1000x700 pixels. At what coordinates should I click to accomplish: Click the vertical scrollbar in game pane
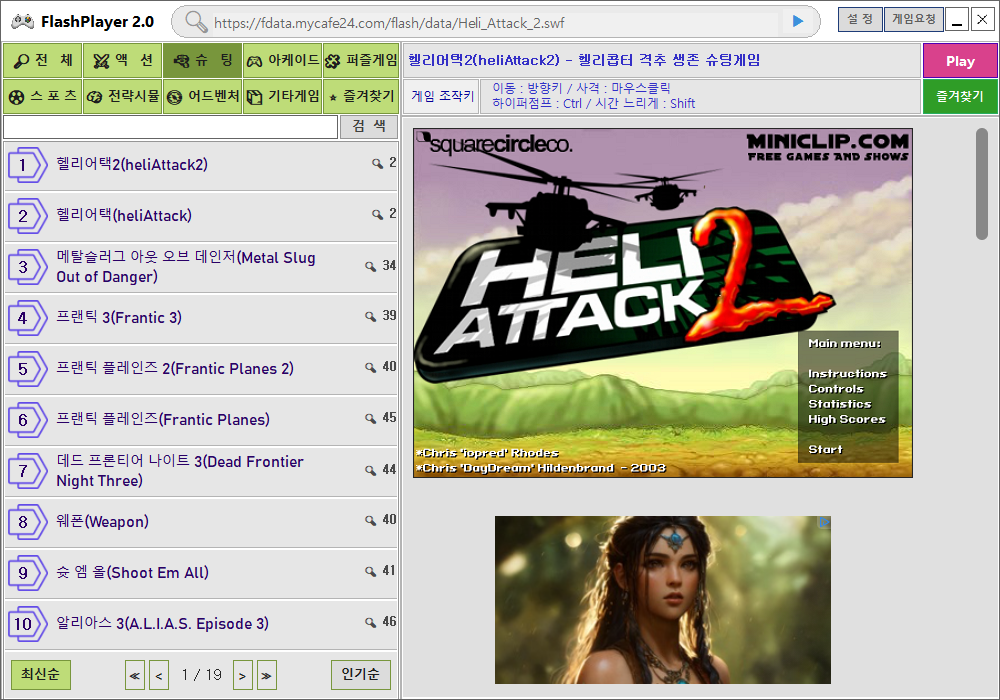coord(982,184)
